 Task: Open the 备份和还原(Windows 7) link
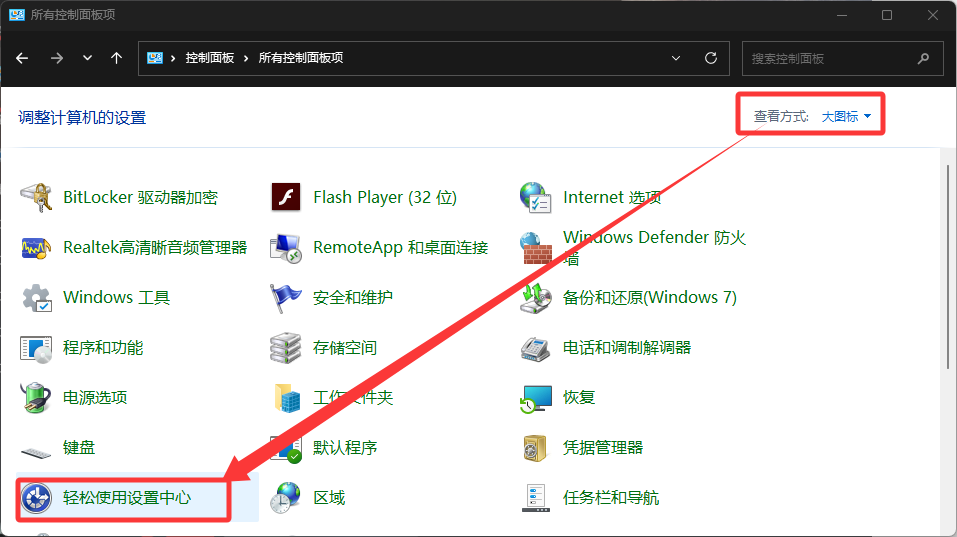point(649,298)
